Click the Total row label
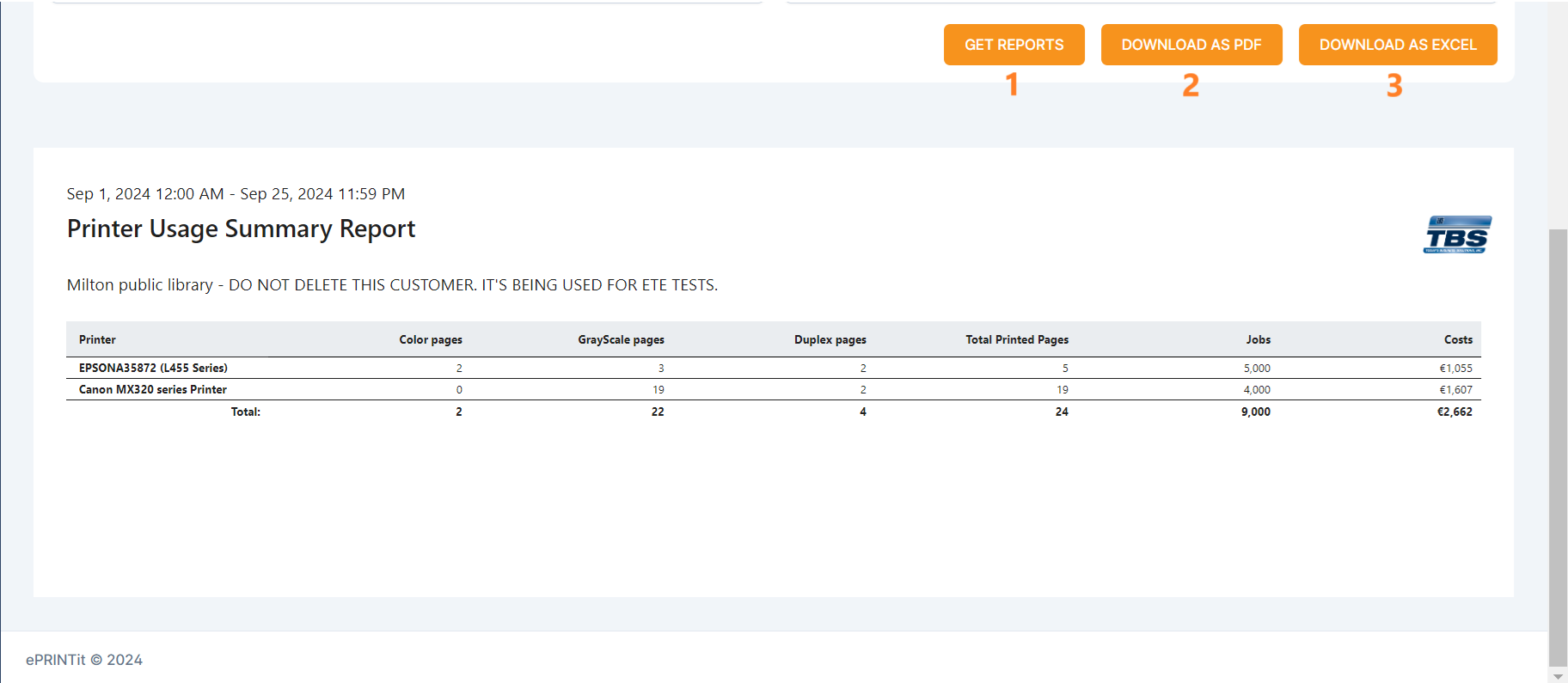This screenshot has width=1568, height=683. (245, 412)
